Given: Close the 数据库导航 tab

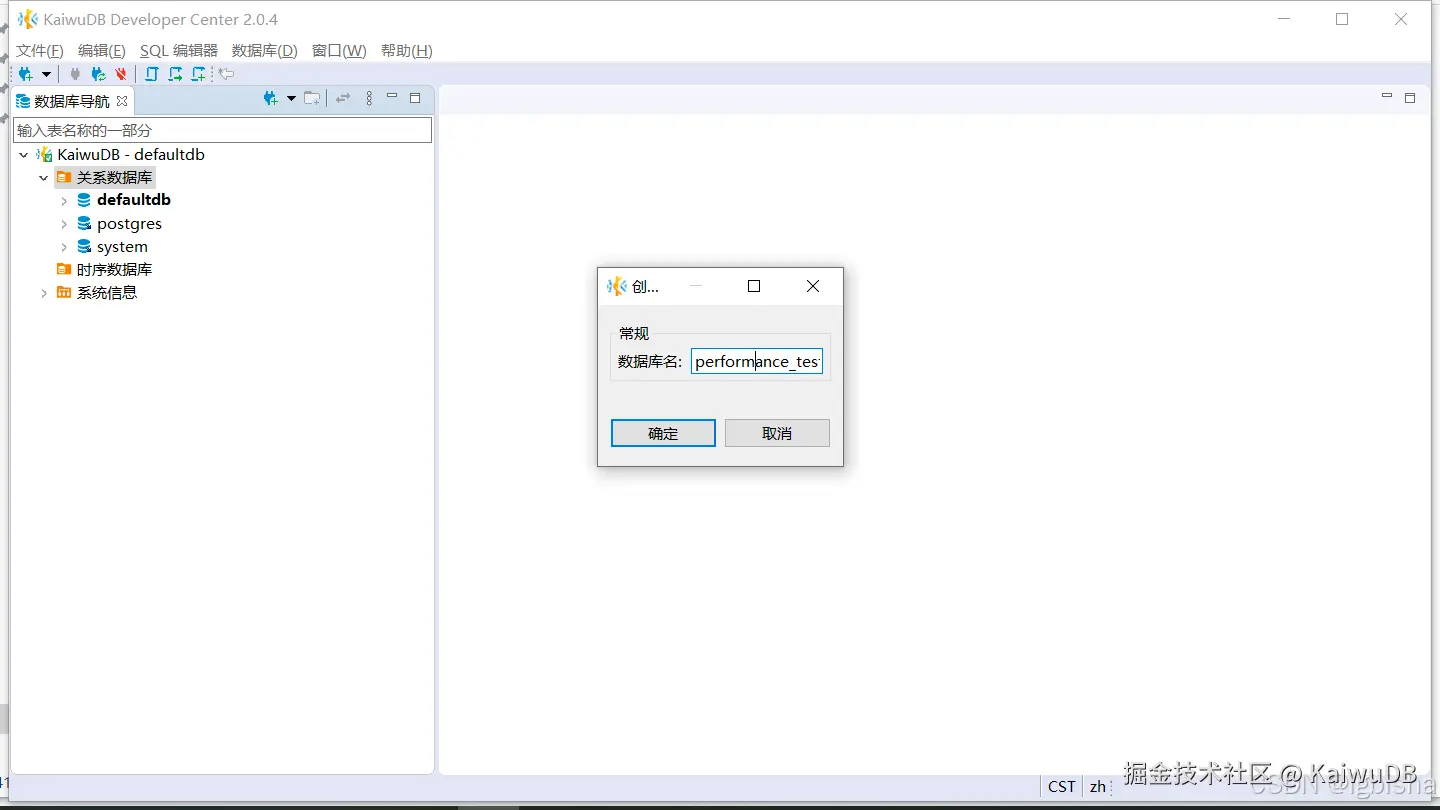Looking at the screenshot, I should pos(122,101).
